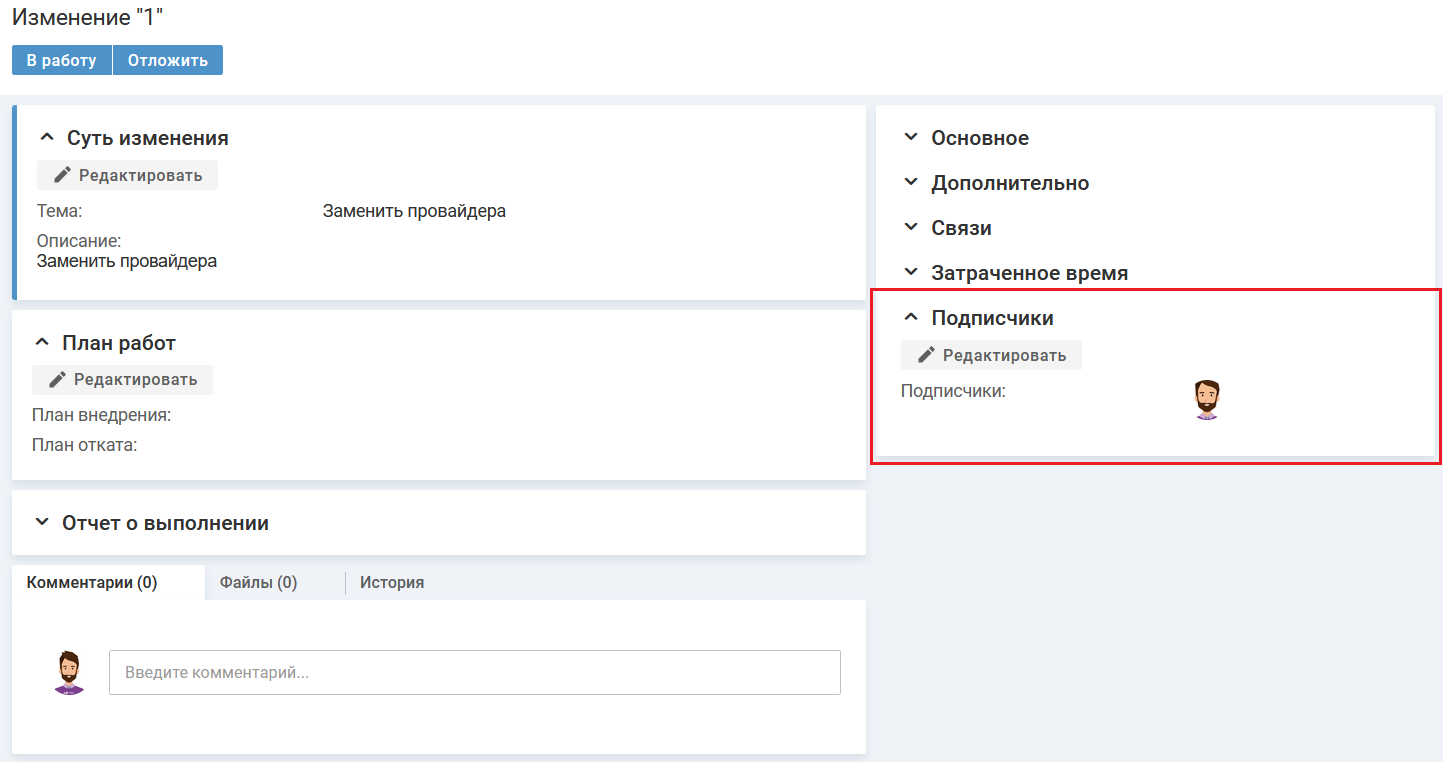Click the Тема value Заменить провайдера
The height and width of the screenshot is (762, 1443).
pos(414,212)
